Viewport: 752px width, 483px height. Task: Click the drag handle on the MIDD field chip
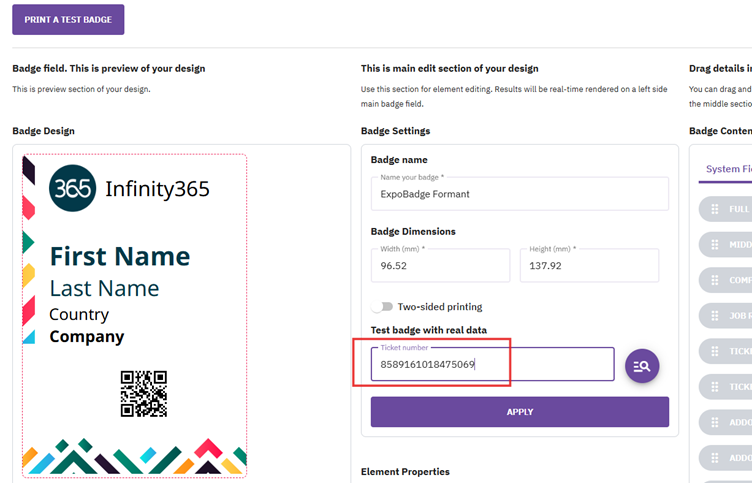point(715,245)
